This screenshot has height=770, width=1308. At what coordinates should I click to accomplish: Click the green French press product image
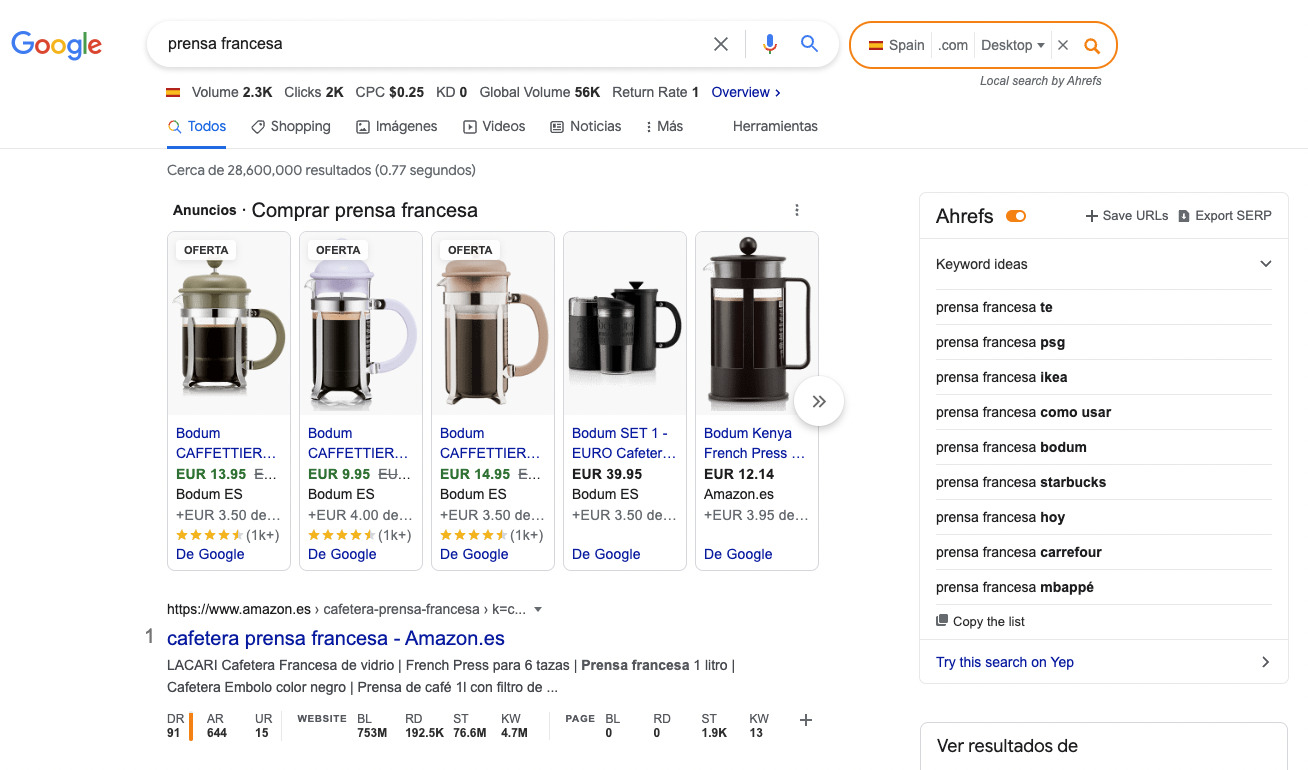click(x=229, y=323)
